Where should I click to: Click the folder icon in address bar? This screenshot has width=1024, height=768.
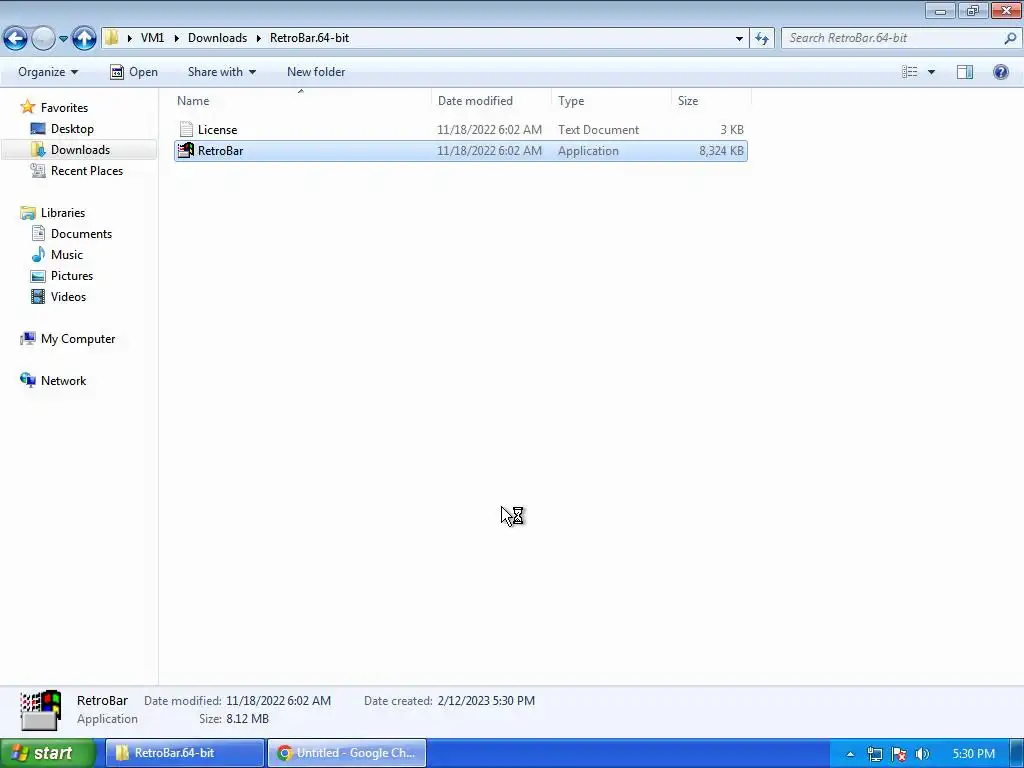112,38
